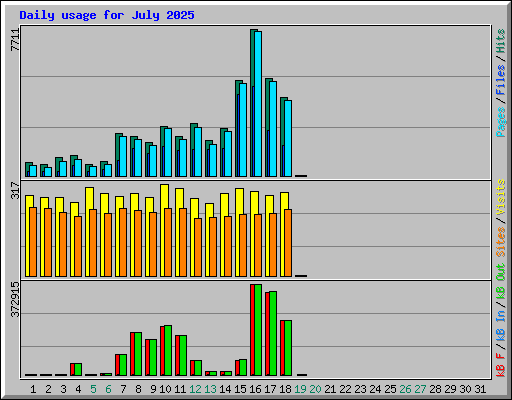
Task: Click day label 29 on the x-axis
Action: point(450,389)
